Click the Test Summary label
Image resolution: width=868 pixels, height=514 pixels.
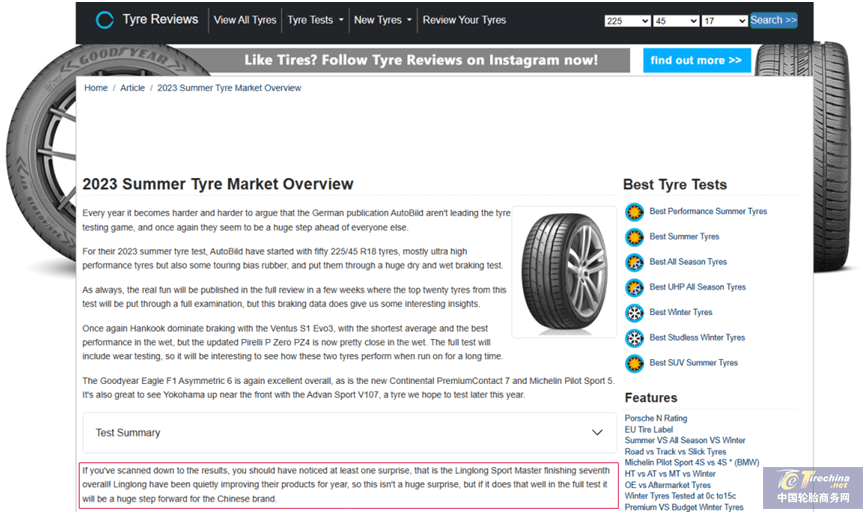128,433
